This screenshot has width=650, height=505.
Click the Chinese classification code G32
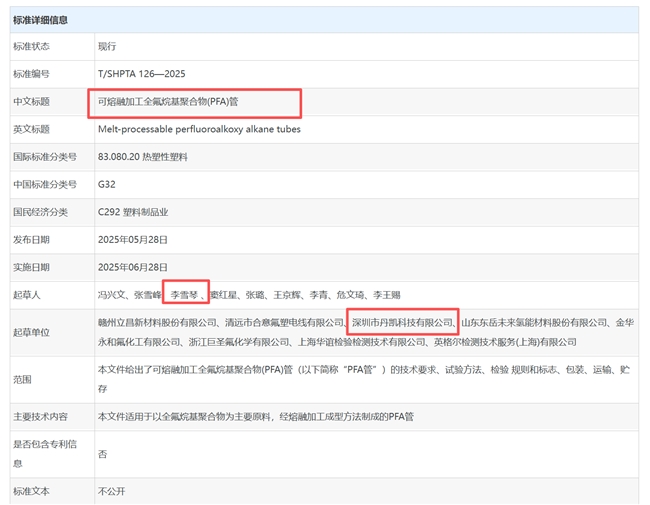107,185
